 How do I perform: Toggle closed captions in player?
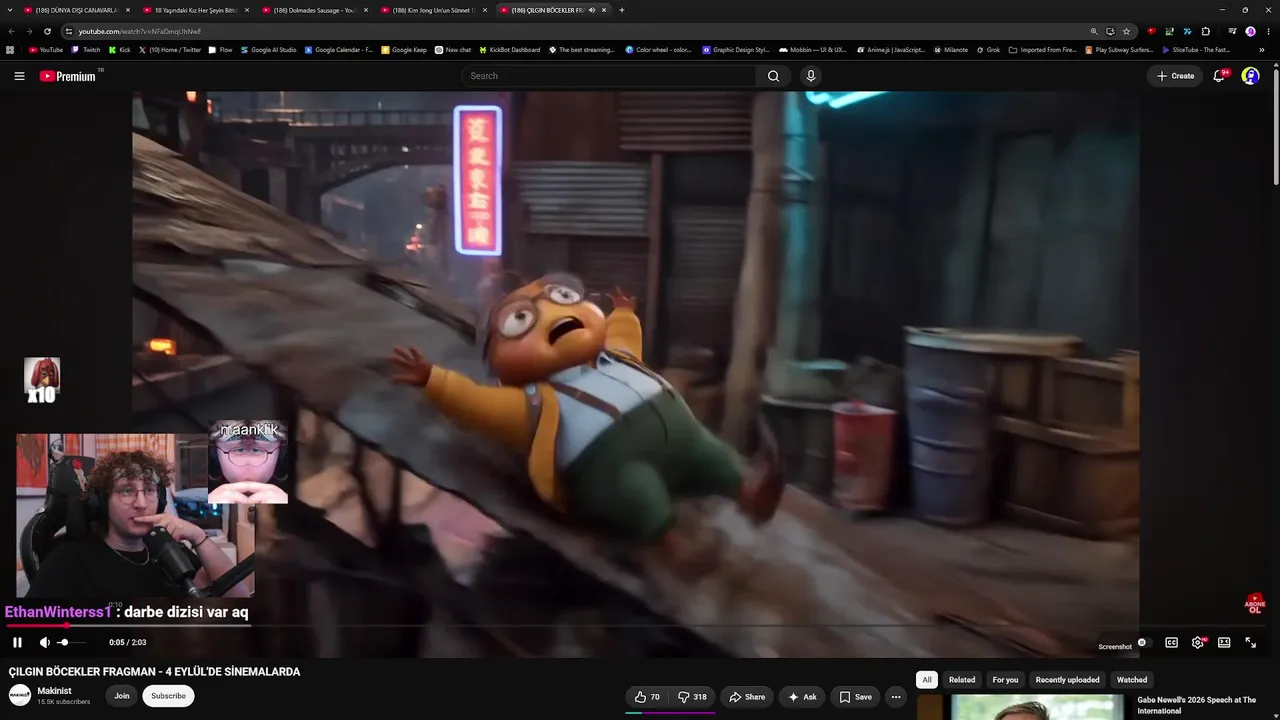tap(1171, 643)
